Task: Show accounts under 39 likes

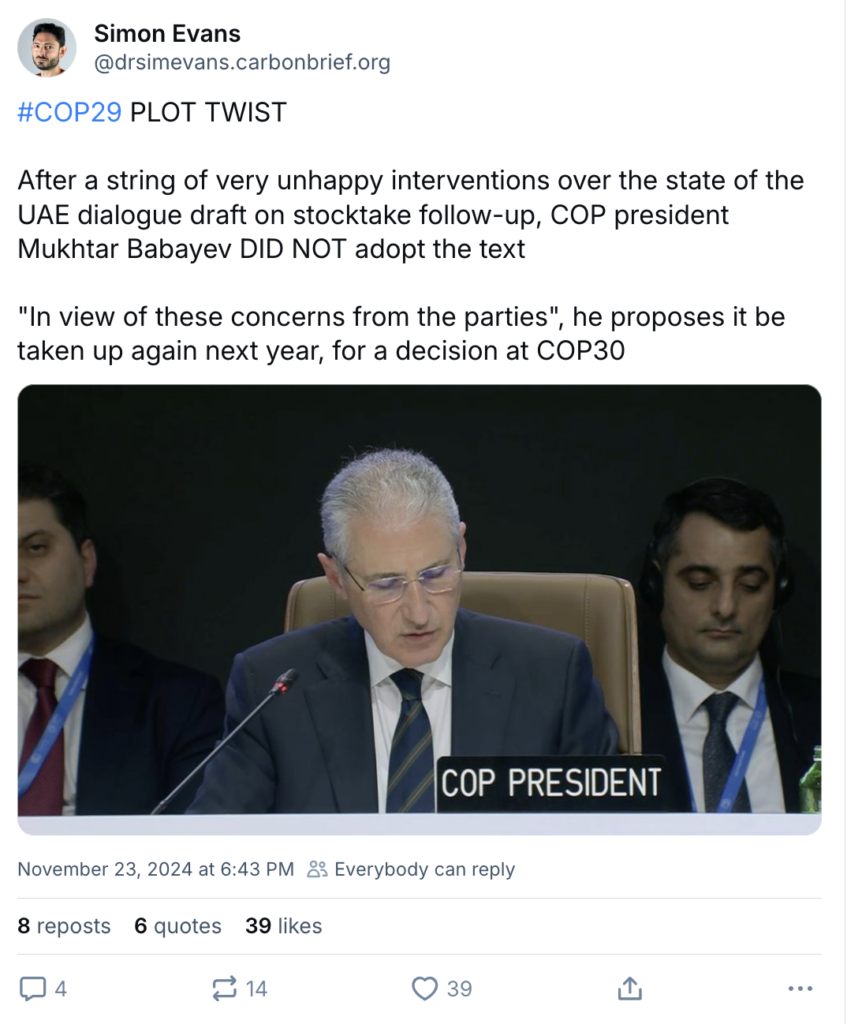Action: (283, 926)
